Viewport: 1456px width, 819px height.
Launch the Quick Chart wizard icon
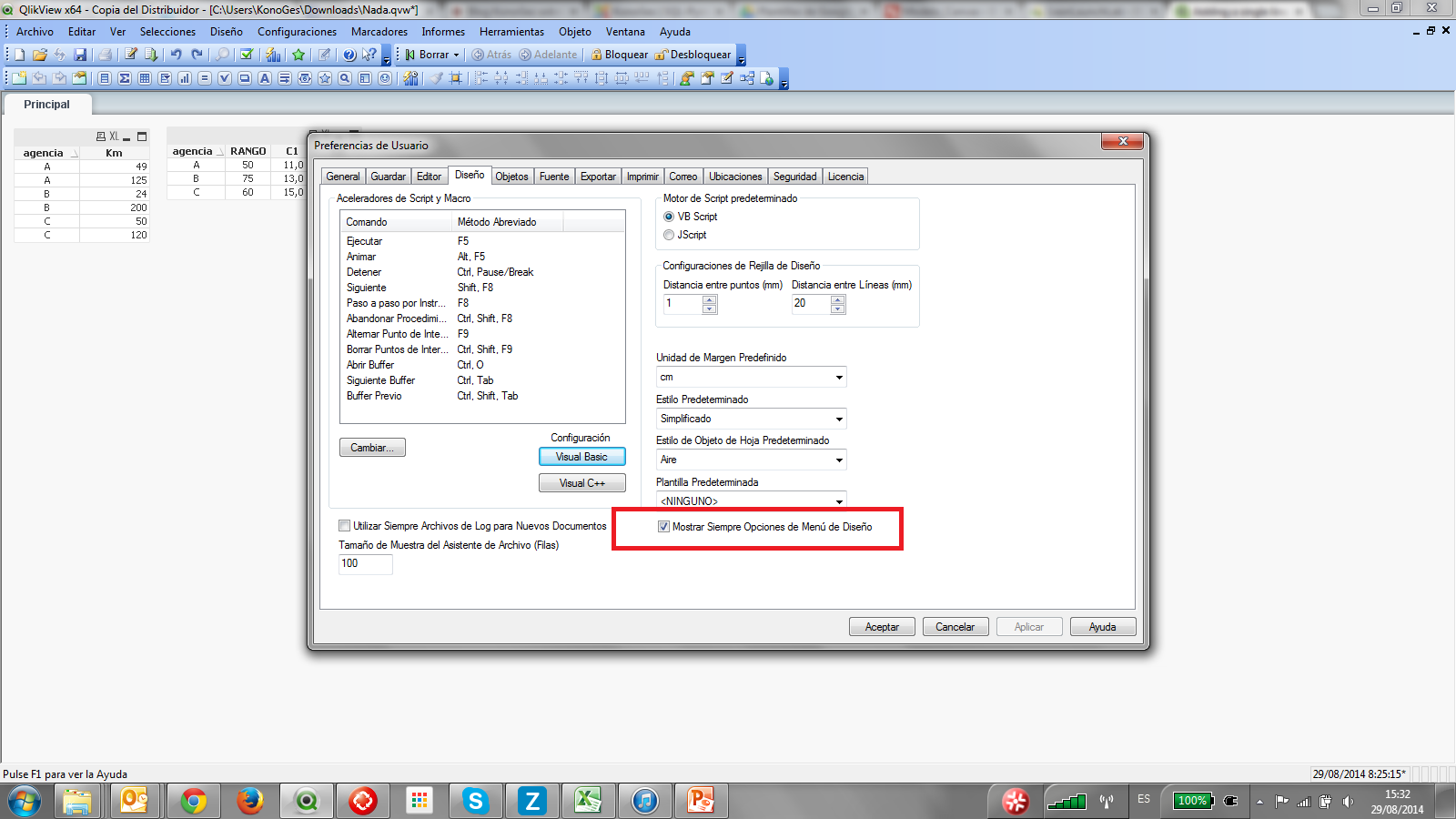[273, 55]
